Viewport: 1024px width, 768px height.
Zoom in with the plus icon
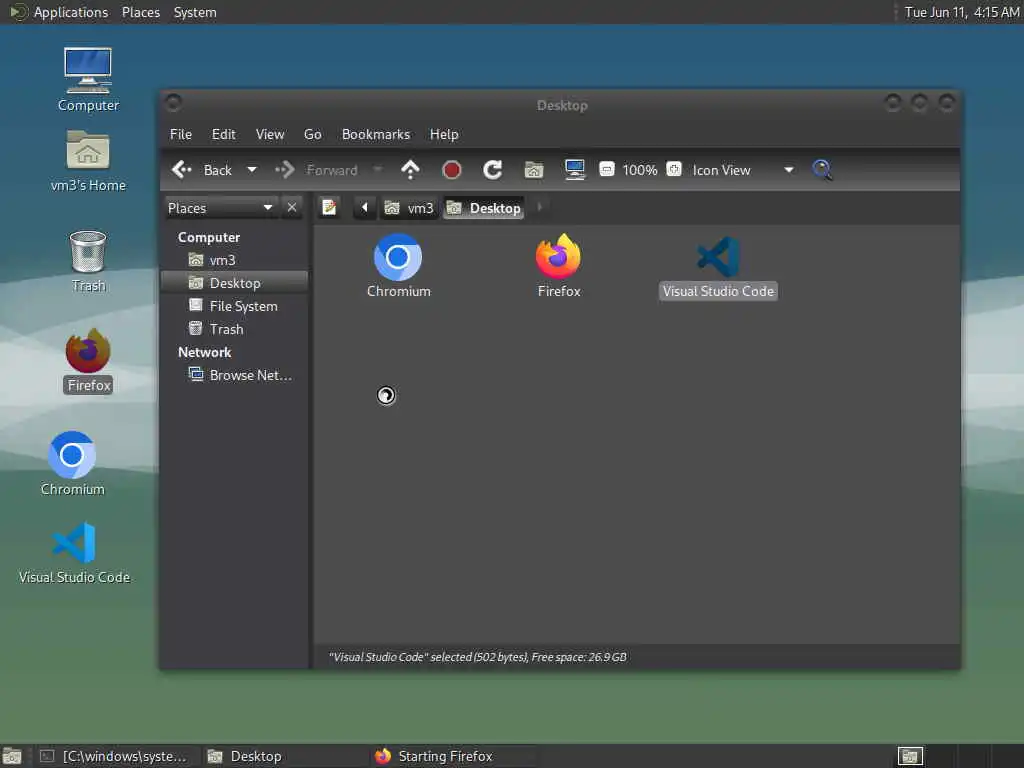(x=674, y=170)
